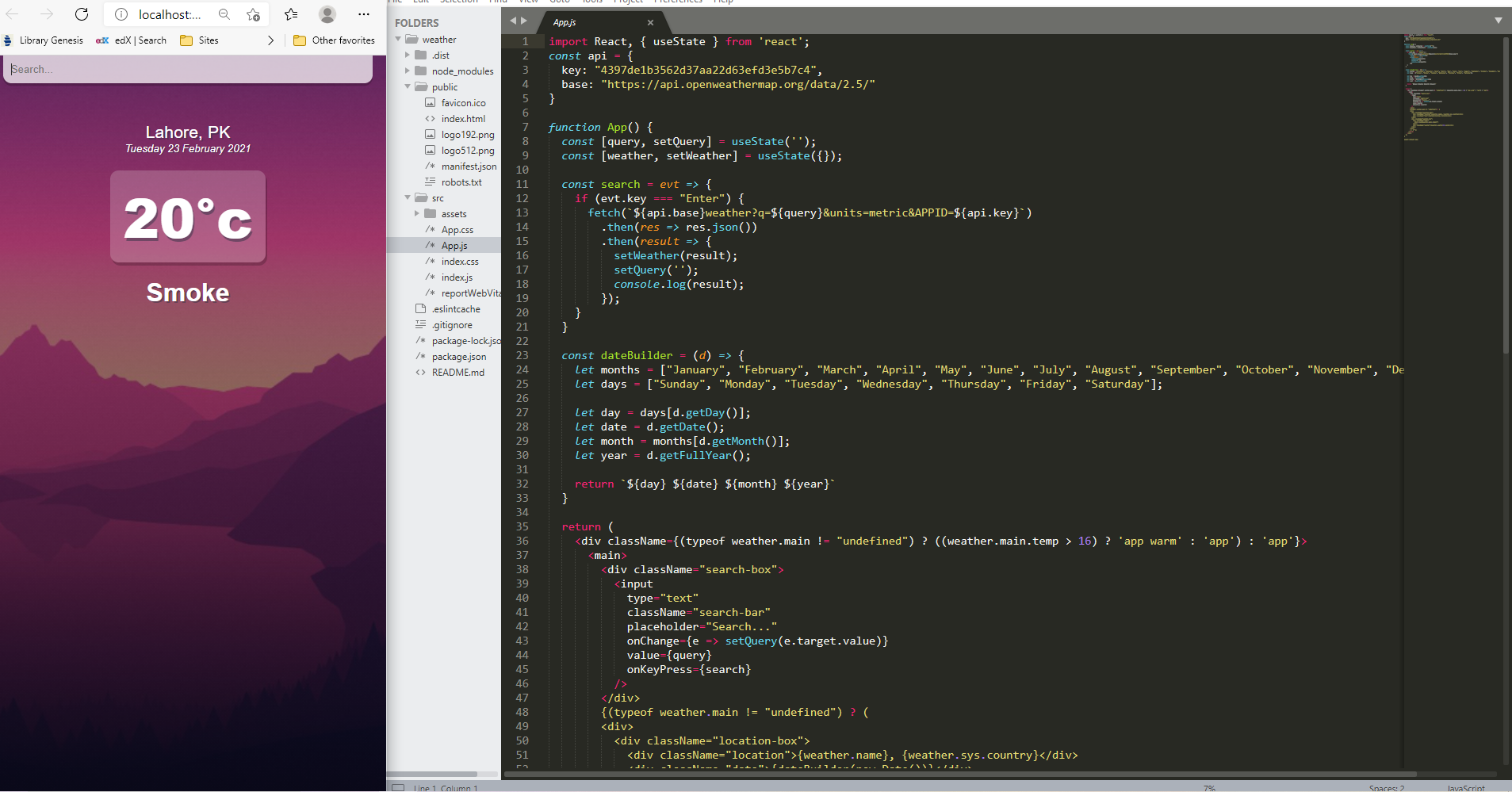Add this page to favorites with star icon
The height and width of the screenshot is (792, 1512).
[253, 14]
